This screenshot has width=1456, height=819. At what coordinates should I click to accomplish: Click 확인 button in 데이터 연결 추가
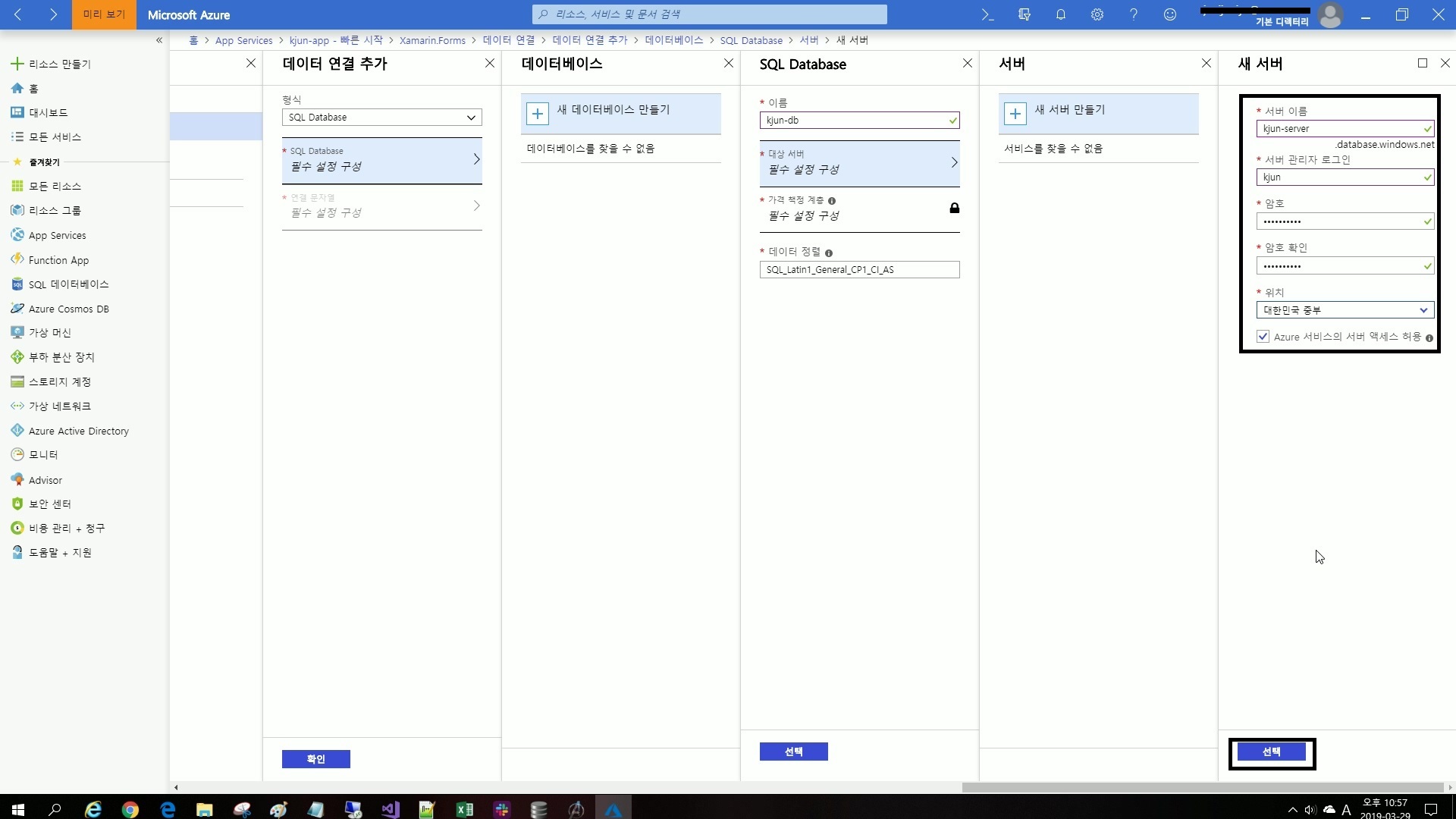[x=315, y=759]
